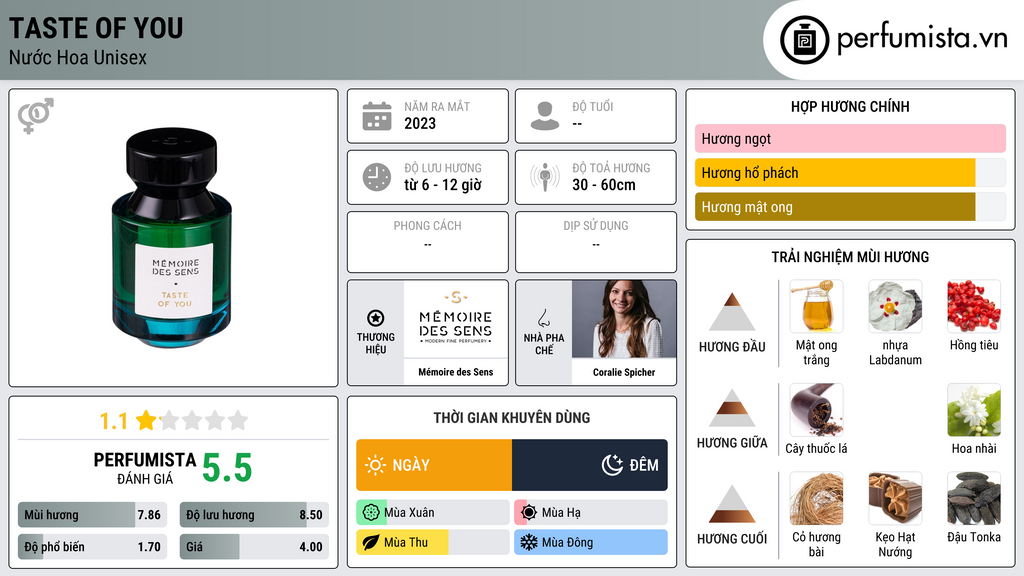Select the Ngày time segment
Image resolution: width=1024 pixels, height=576 pixels.
tap(434, 465)
